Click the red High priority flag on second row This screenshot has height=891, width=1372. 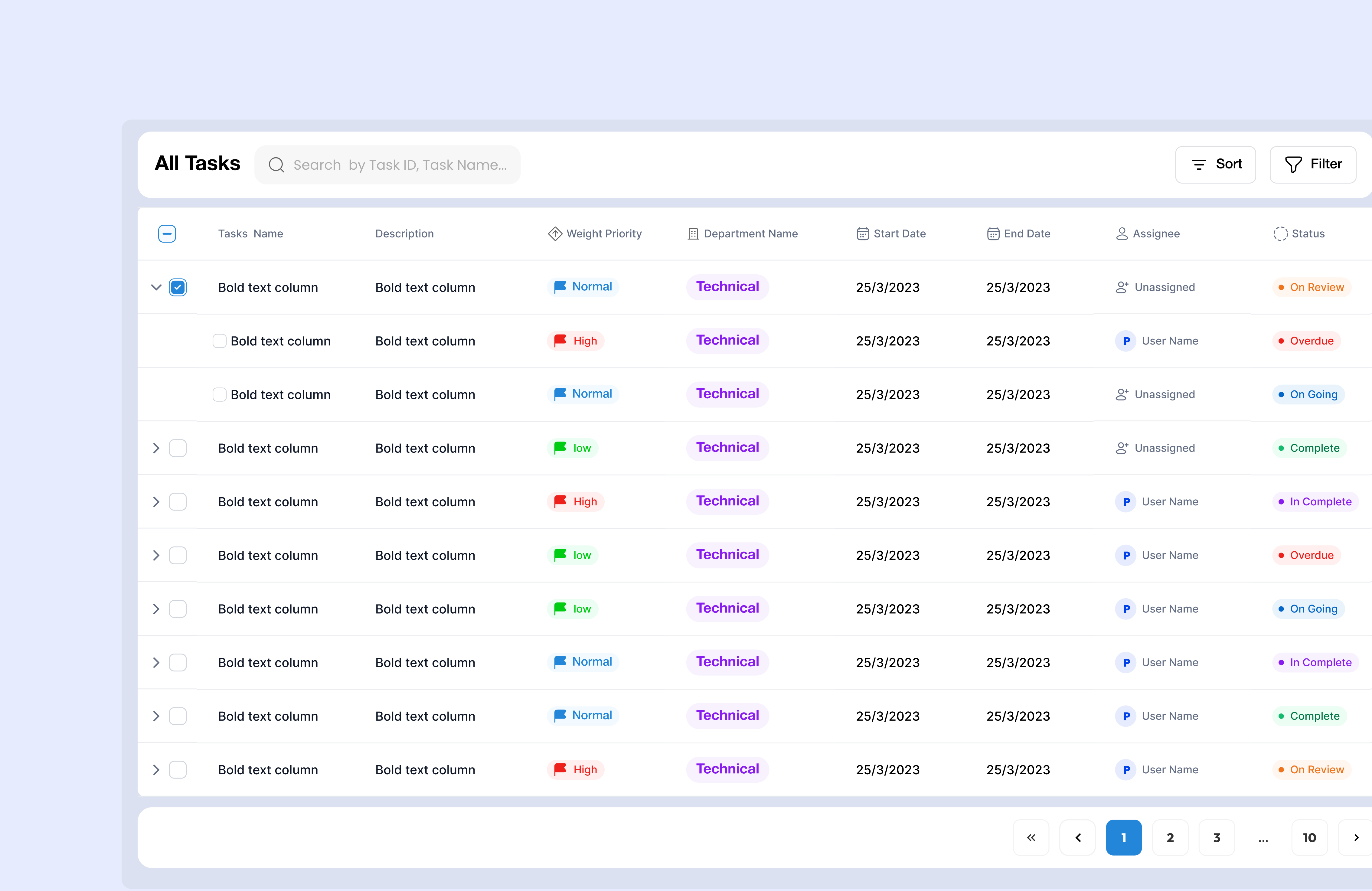coord(560,341)
